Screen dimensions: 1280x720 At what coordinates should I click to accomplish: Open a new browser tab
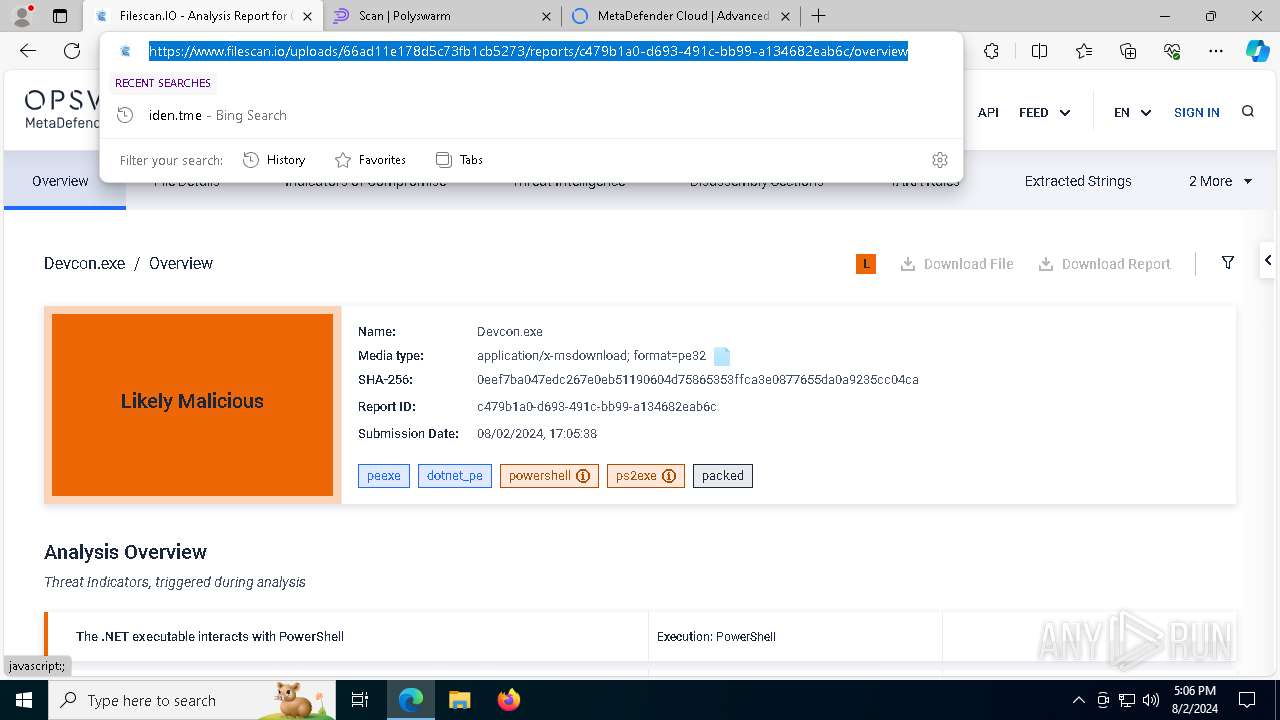click(x=818, y=16)
